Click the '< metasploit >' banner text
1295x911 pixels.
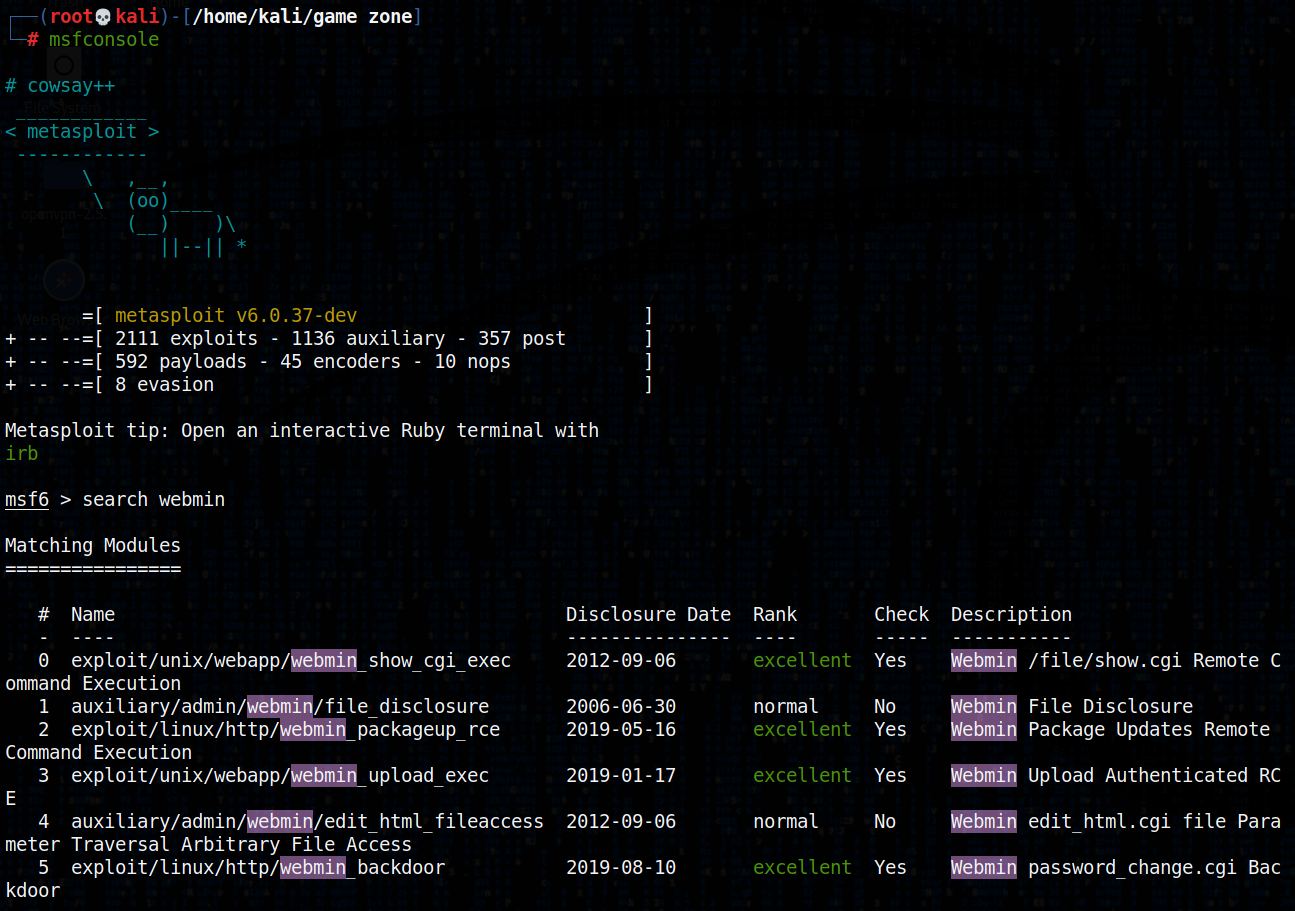coord(82,132)
